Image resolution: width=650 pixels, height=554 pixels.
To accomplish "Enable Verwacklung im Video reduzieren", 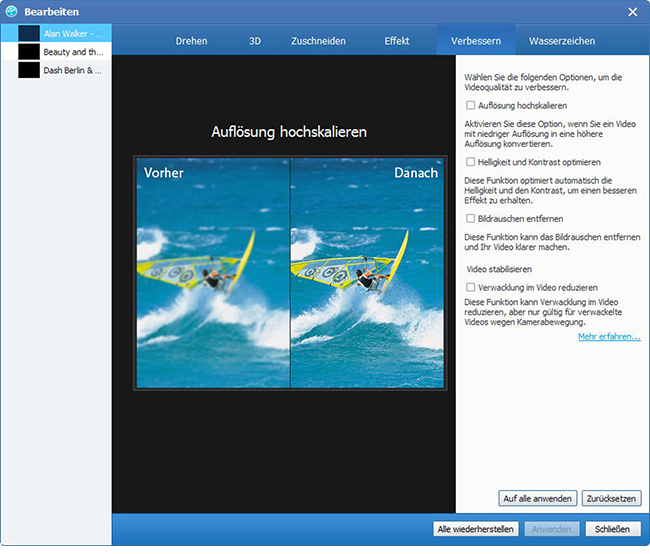I will [x=471, y=287].
